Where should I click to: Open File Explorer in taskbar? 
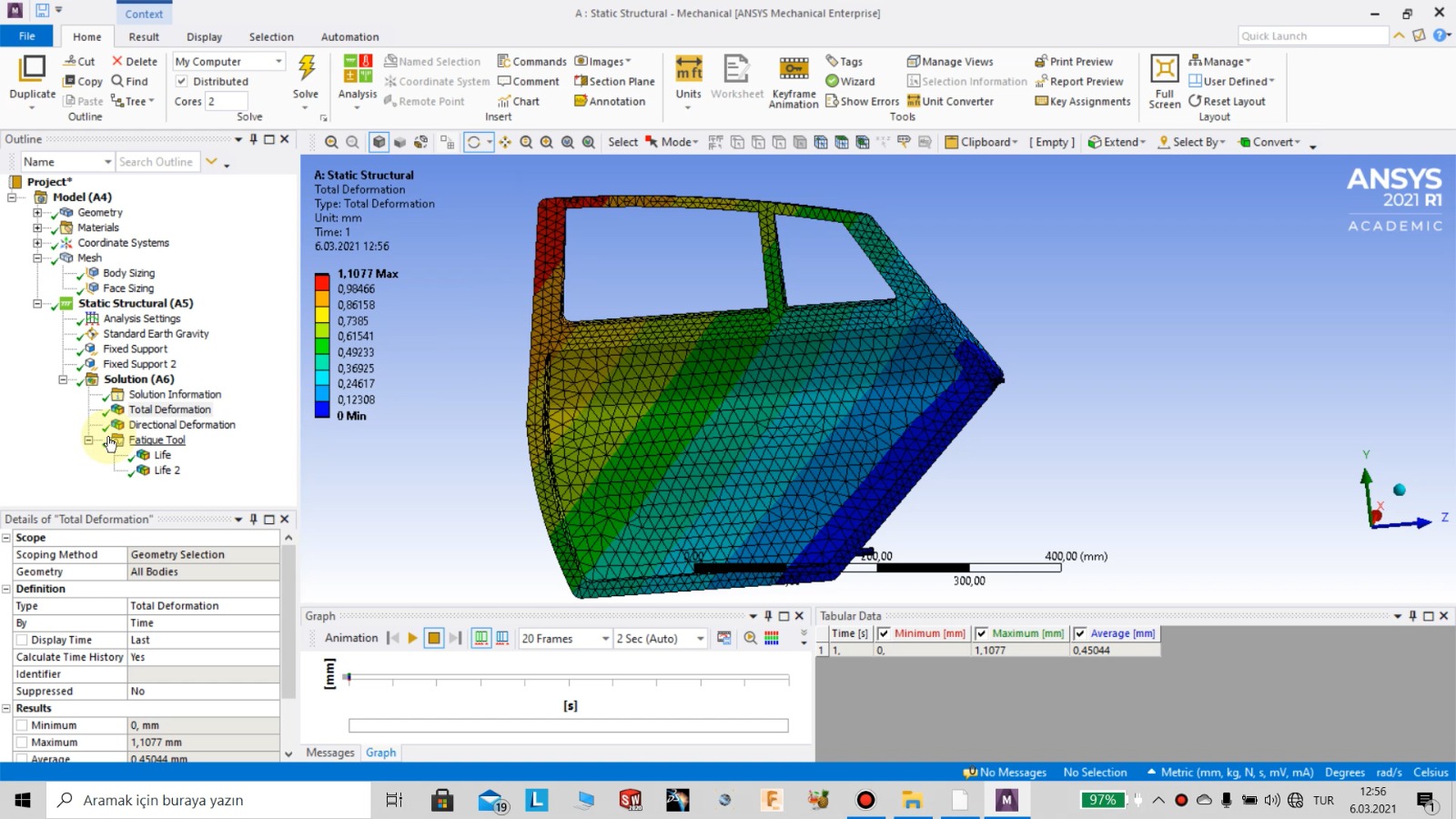point(912,800)
